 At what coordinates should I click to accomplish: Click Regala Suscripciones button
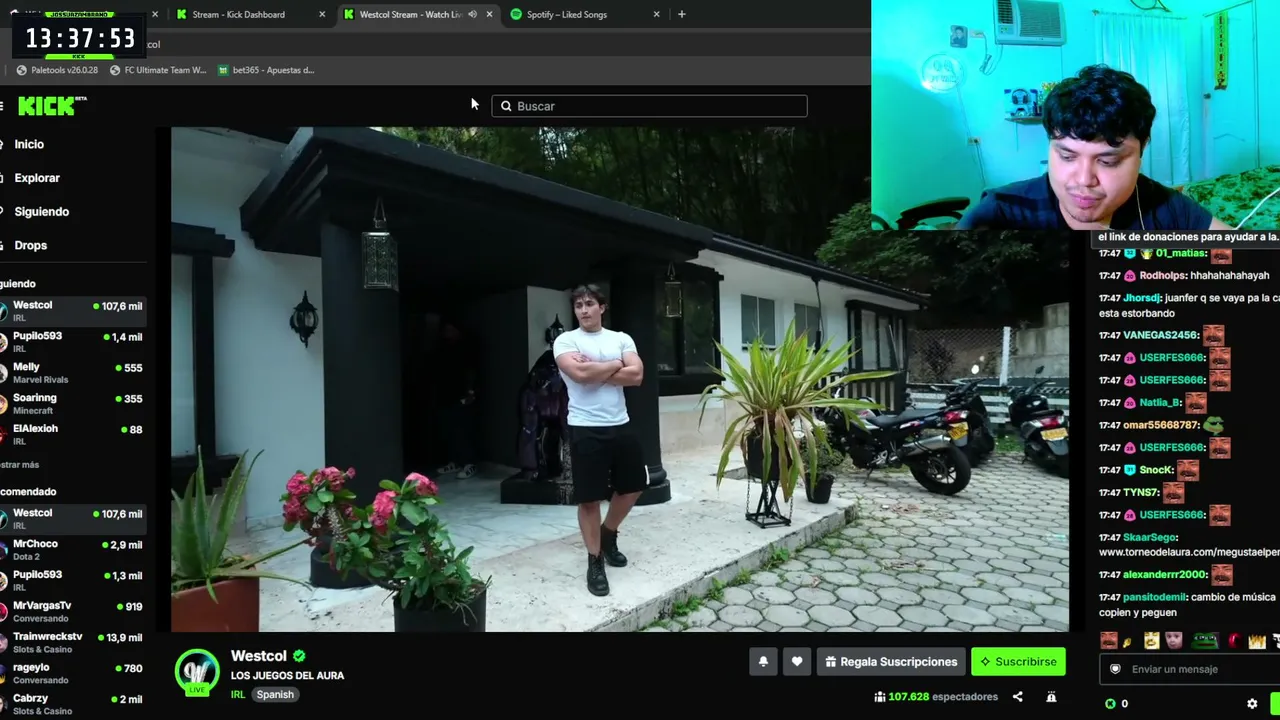(x=891, y=662)
